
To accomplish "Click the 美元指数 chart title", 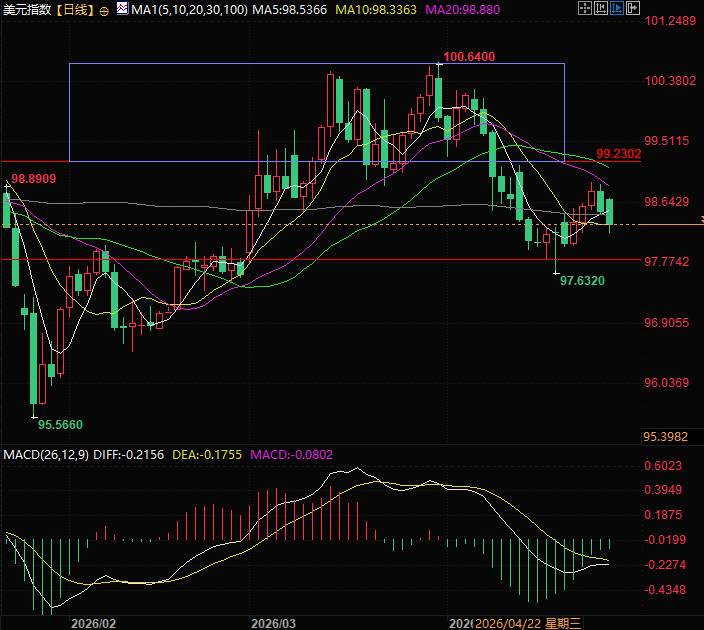I will click(x=26, y=9).
